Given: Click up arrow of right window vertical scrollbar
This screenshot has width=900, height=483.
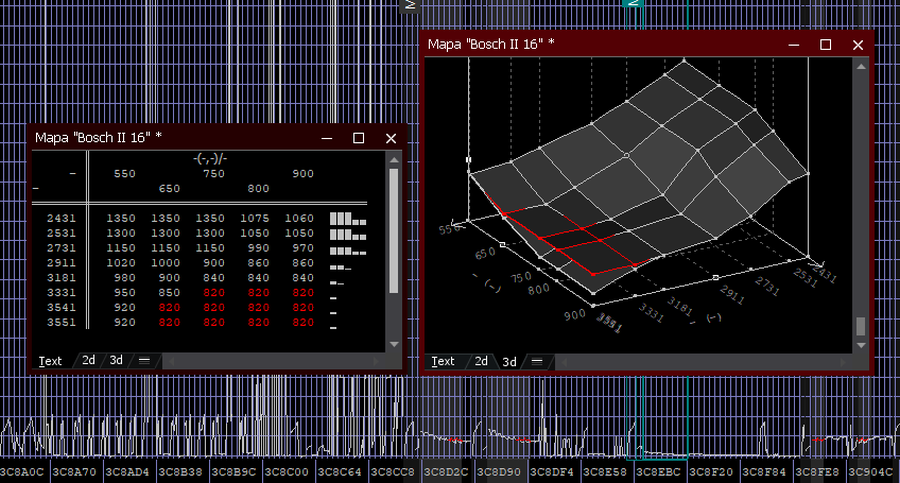Looking at the screenshot, I should click(x=861, y=67).
